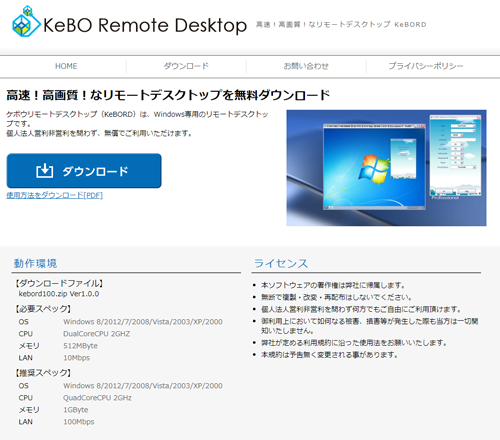Viewport: 500px width, 440px height.
Task: Click the download arrow icon on blue button
Action: 44,171
